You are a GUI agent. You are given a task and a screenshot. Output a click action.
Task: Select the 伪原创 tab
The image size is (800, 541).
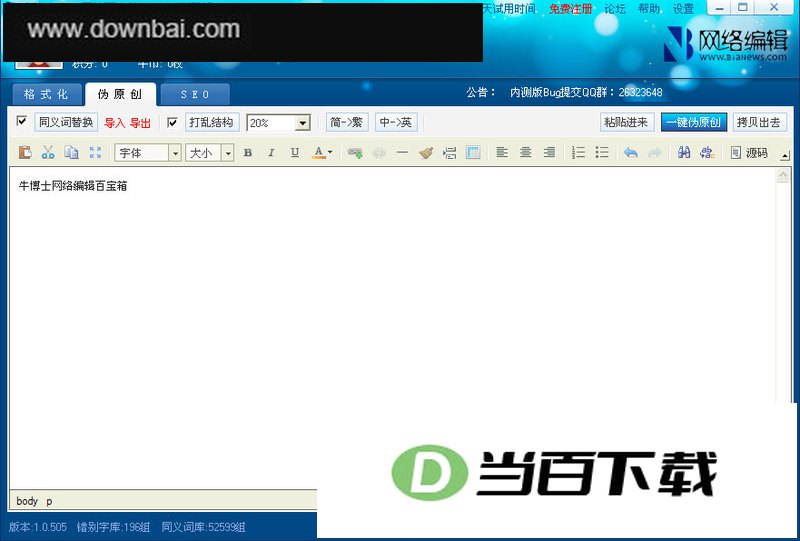click(x=120, y=94)
